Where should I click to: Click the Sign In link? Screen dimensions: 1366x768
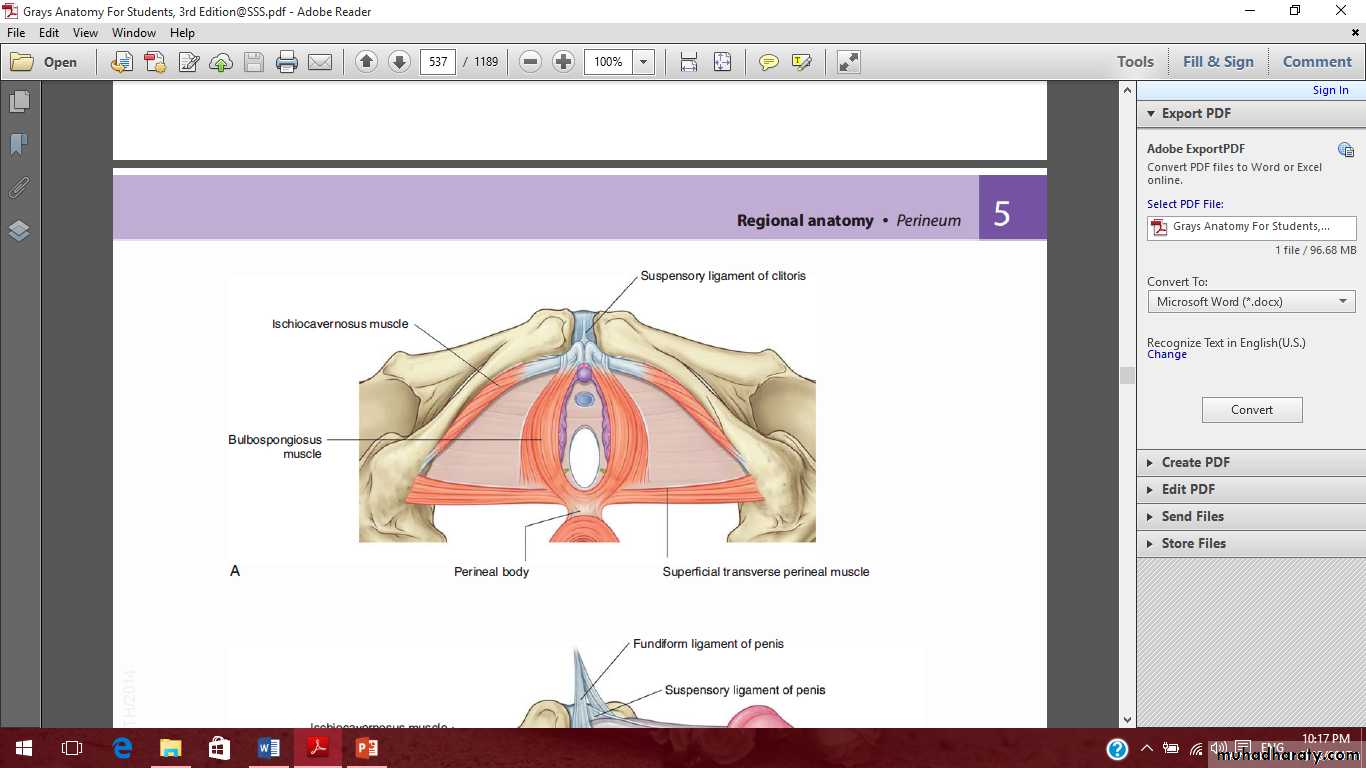1330,90
